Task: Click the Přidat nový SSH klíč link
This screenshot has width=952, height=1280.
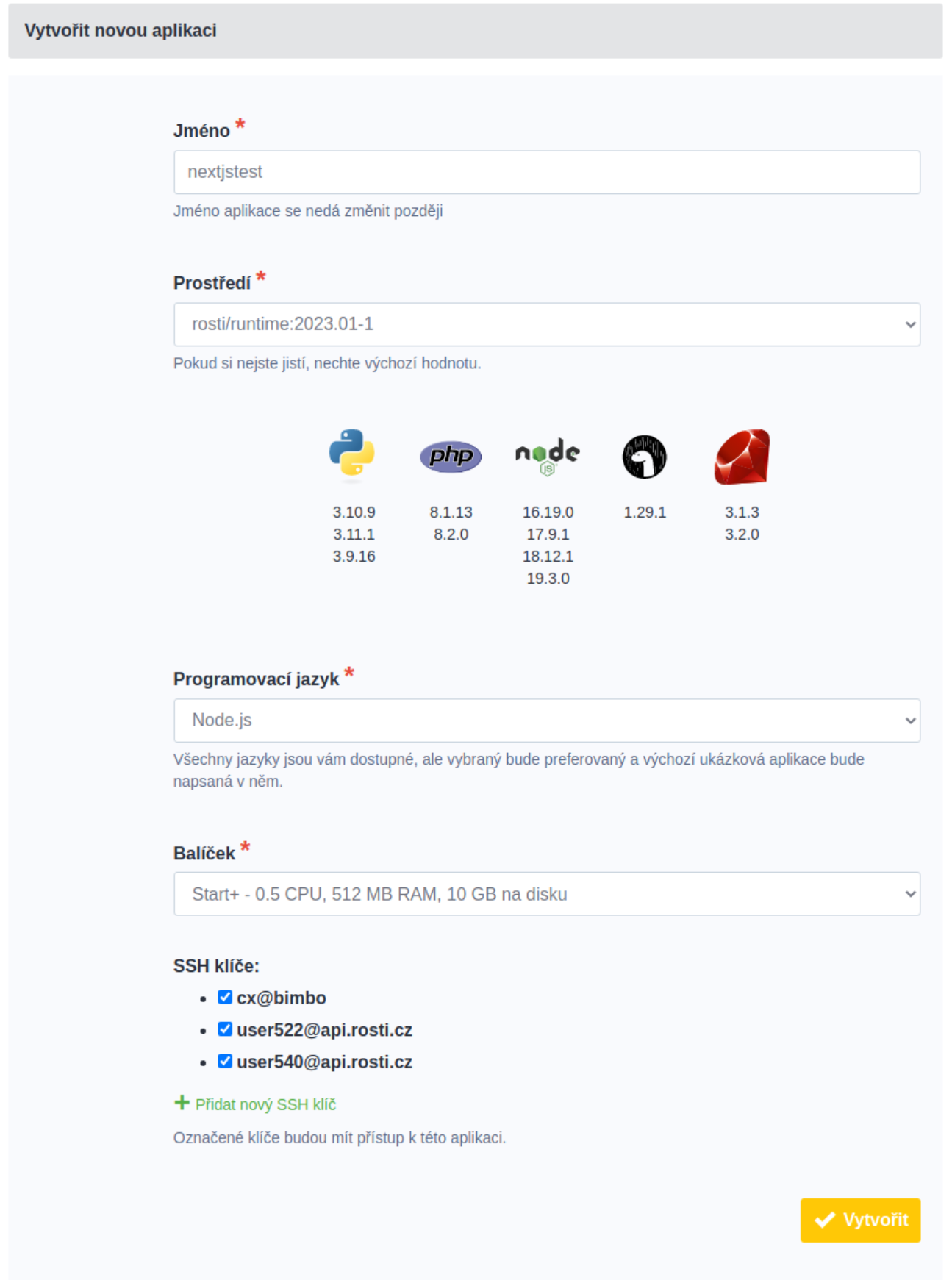Action: tap(265, 1104)
